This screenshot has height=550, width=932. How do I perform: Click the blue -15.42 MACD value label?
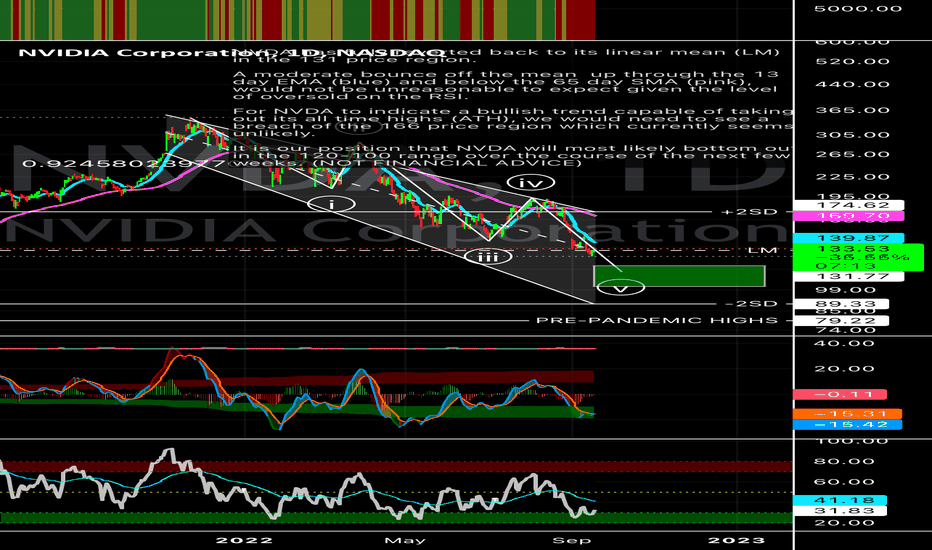[847, 425]
